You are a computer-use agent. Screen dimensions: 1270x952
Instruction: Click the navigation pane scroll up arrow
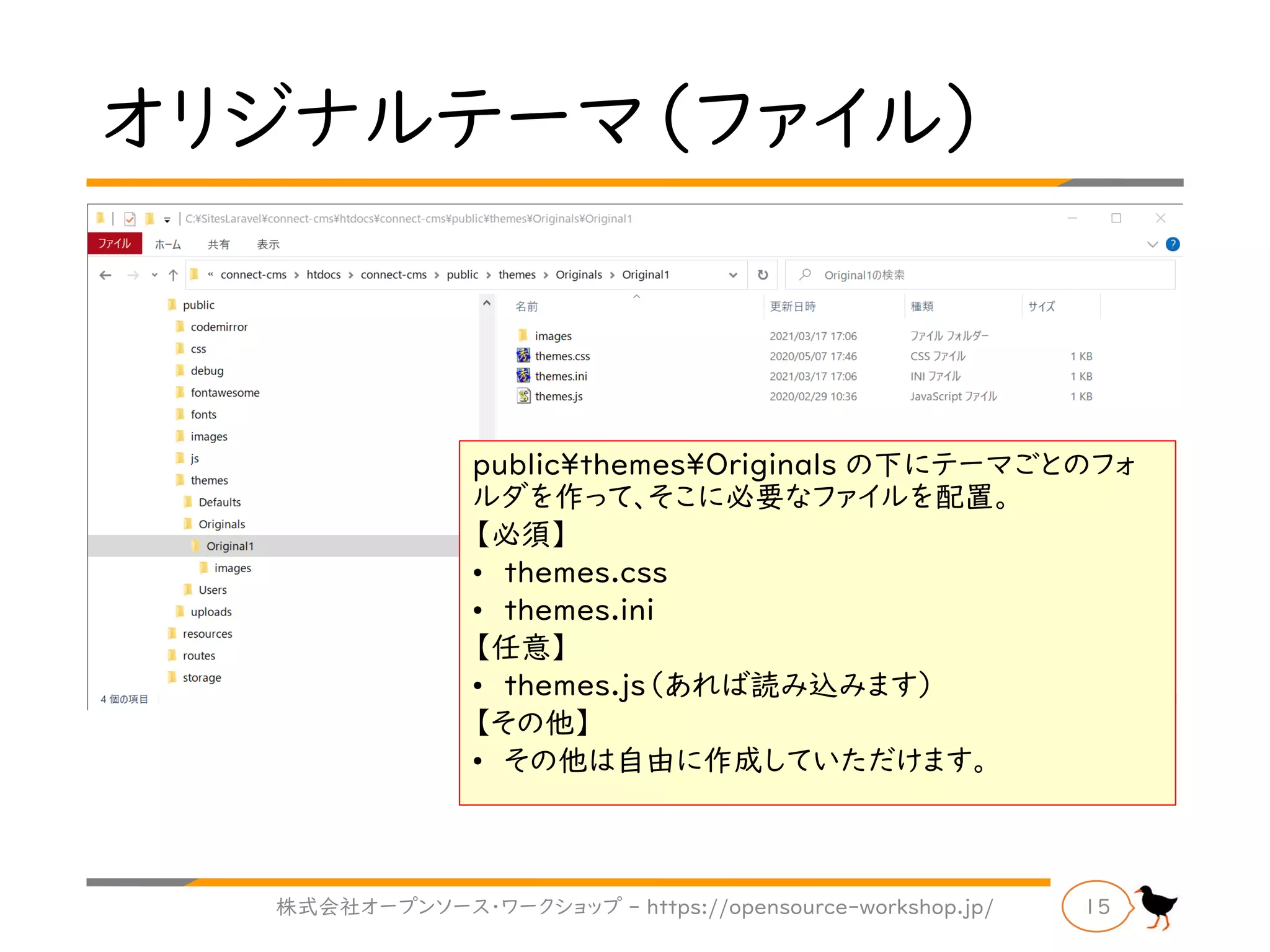(x=487, y=303)
